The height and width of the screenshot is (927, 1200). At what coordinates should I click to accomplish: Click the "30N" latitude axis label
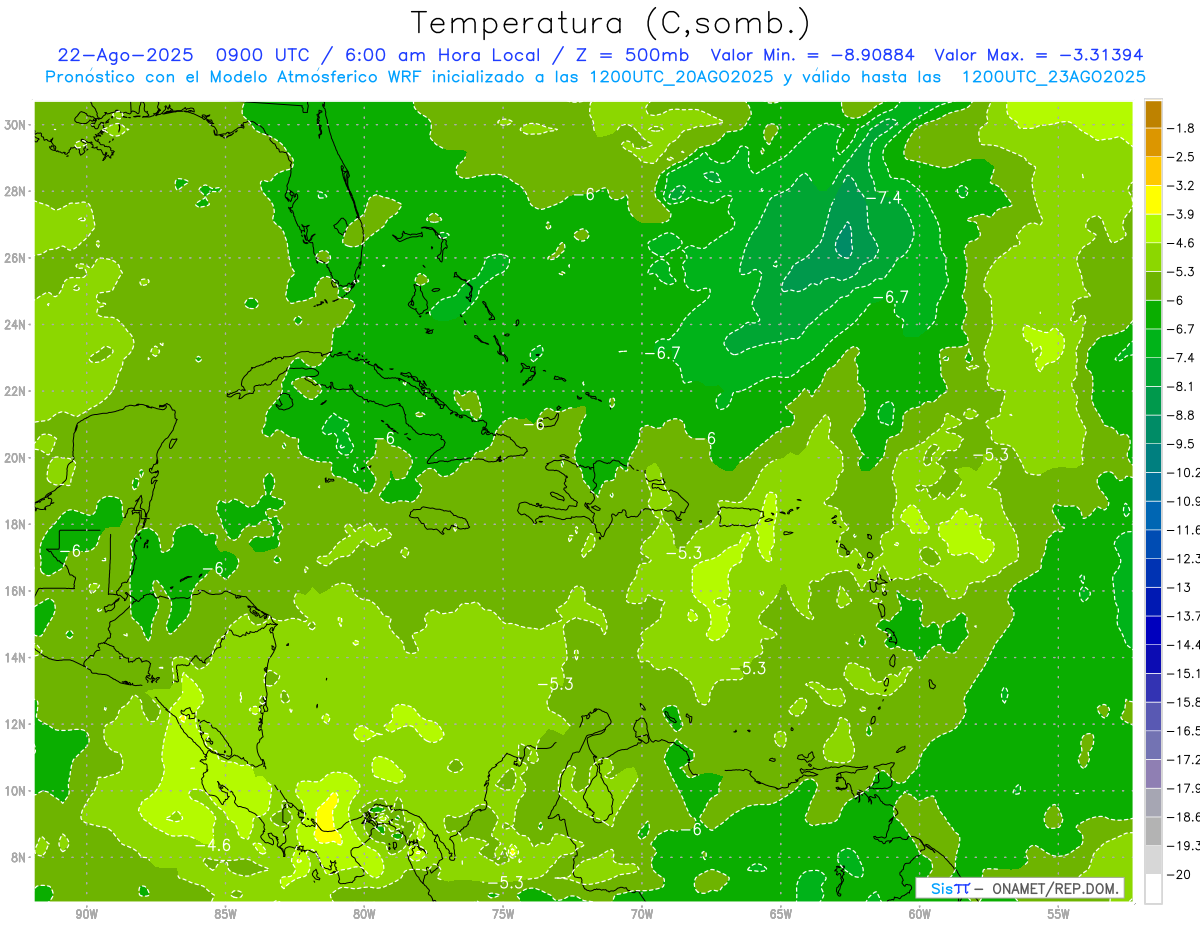coord(17,125)
